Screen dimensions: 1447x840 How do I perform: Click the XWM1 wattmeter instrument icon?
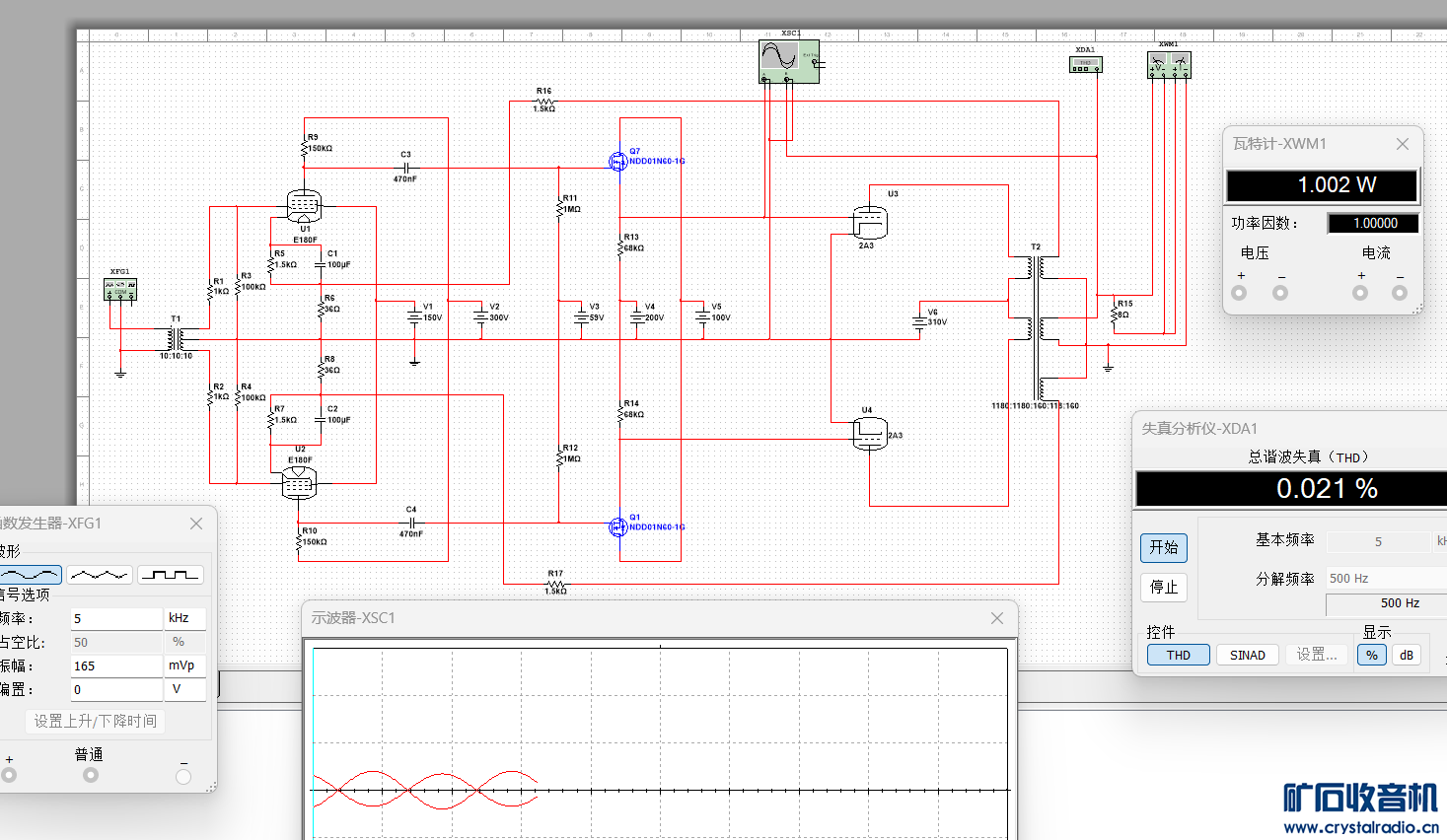pos(1169,65)
